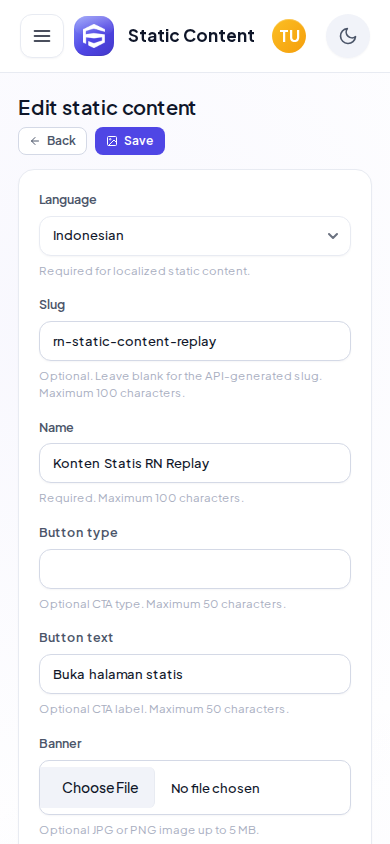This screenshot has width=390, height=844.
Task: Click the Banner field label
Action: click(60, 743)
